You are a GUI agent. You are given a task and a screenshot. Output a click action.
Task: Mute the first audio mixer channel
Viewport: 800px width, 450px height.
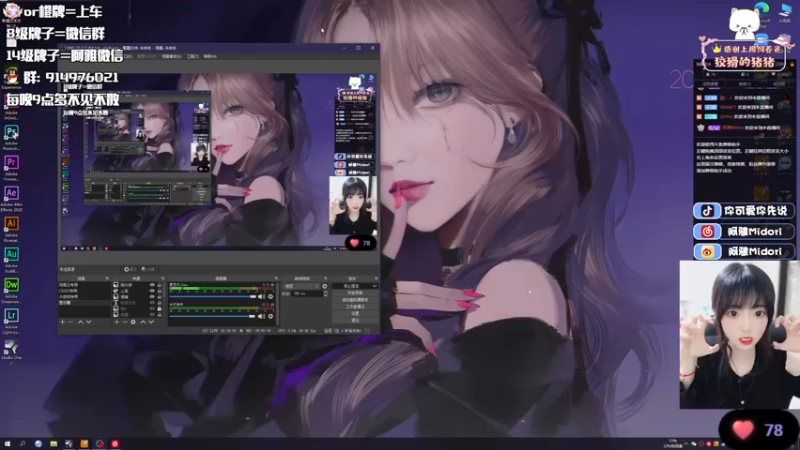pyautogui.click(x=262, y=296)
